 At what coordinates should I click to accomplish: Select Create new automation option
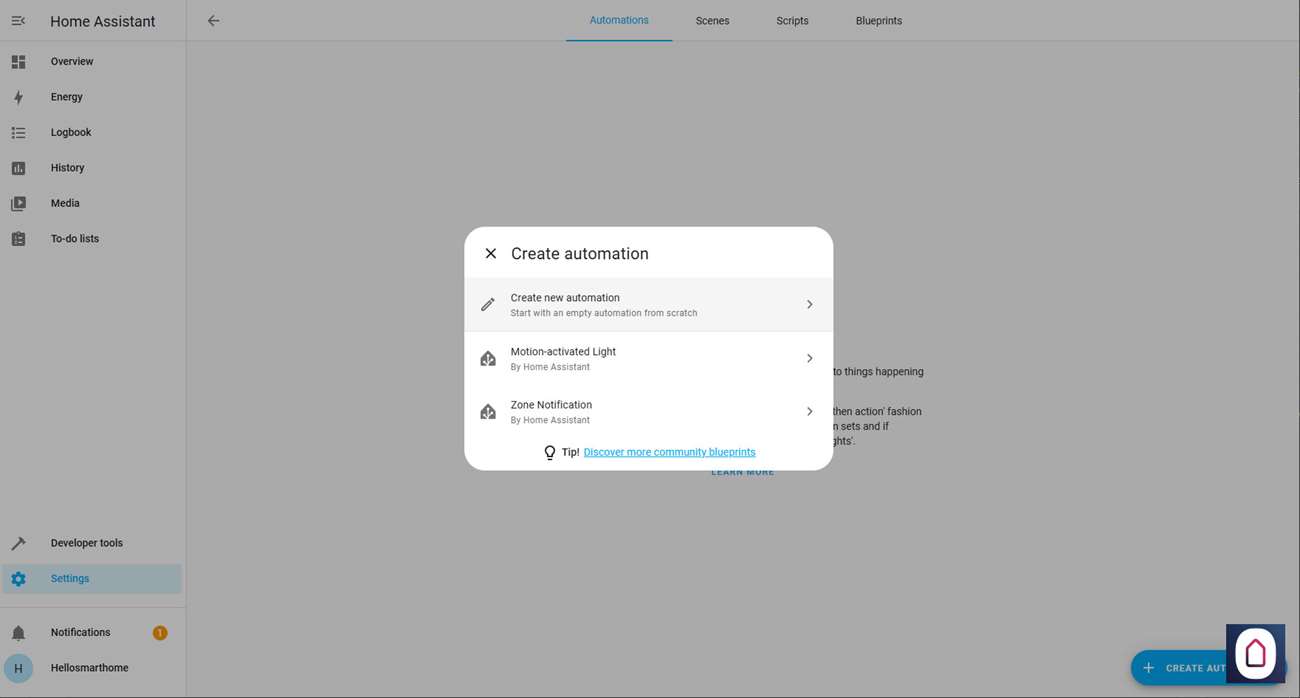tap(648, 304)
